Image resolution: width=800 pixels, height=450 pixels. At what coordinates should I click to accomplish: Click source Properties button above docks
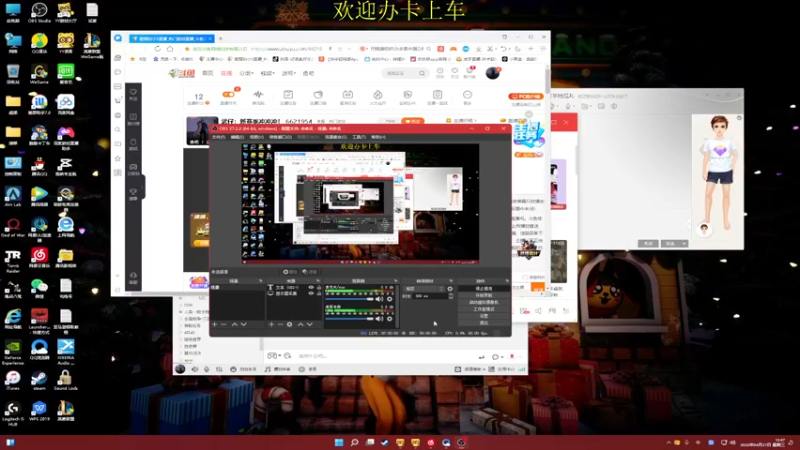click(x=290, y=272)
